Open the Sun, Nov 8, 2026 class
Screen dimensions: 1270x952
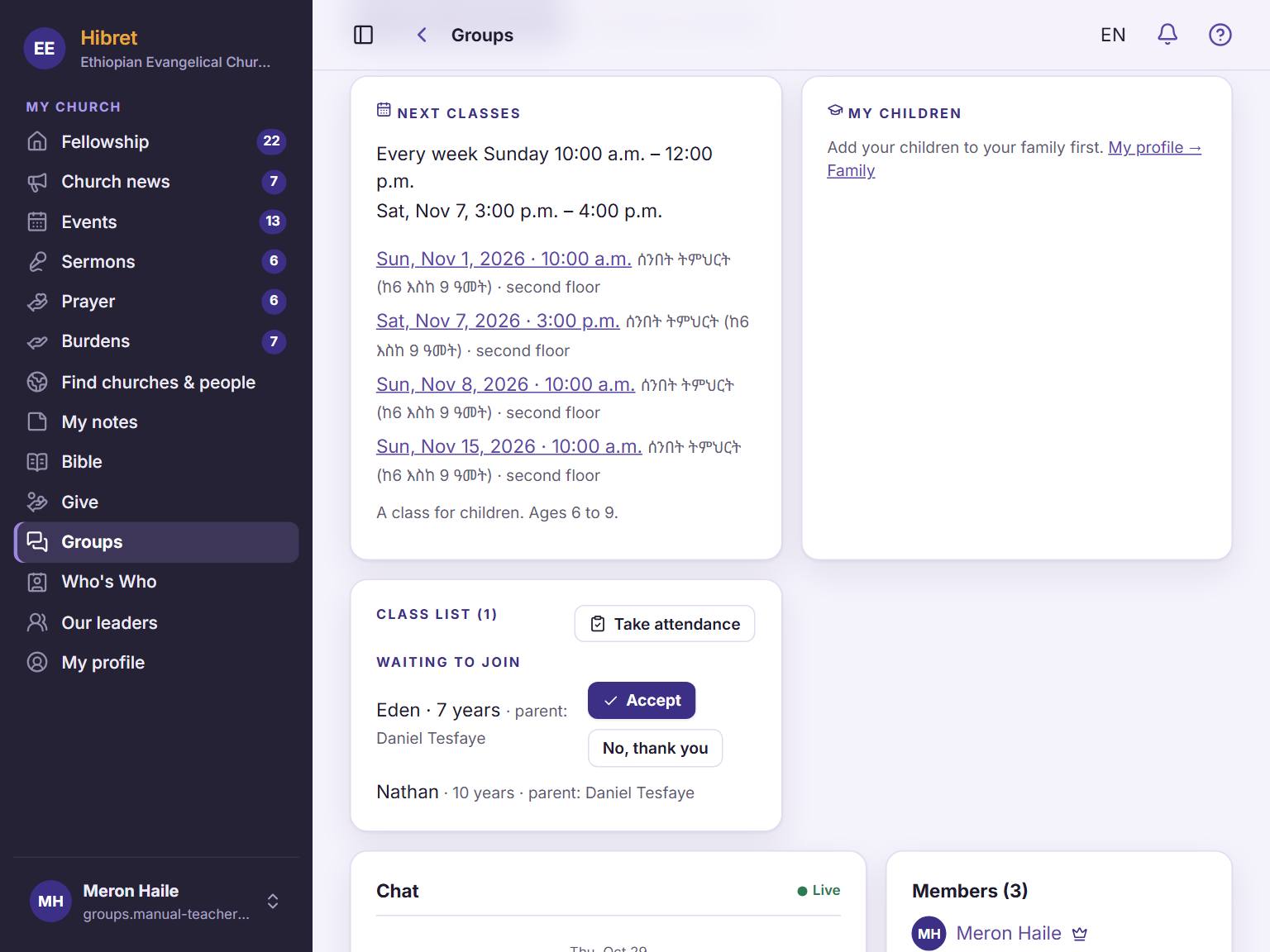pyautogui.click(x=505, y=384)
